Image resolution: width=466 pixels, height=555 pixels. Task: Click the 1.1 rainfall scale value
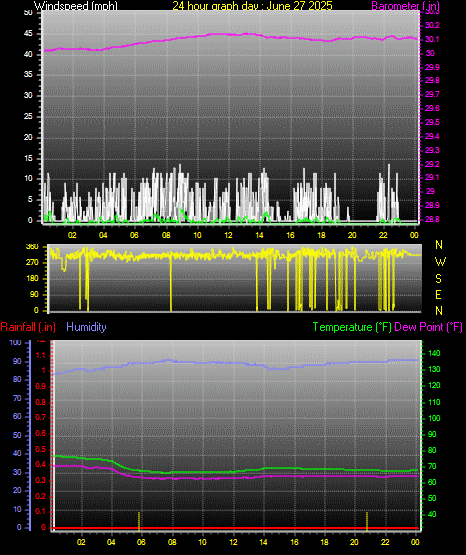click(x=41, y=355)
